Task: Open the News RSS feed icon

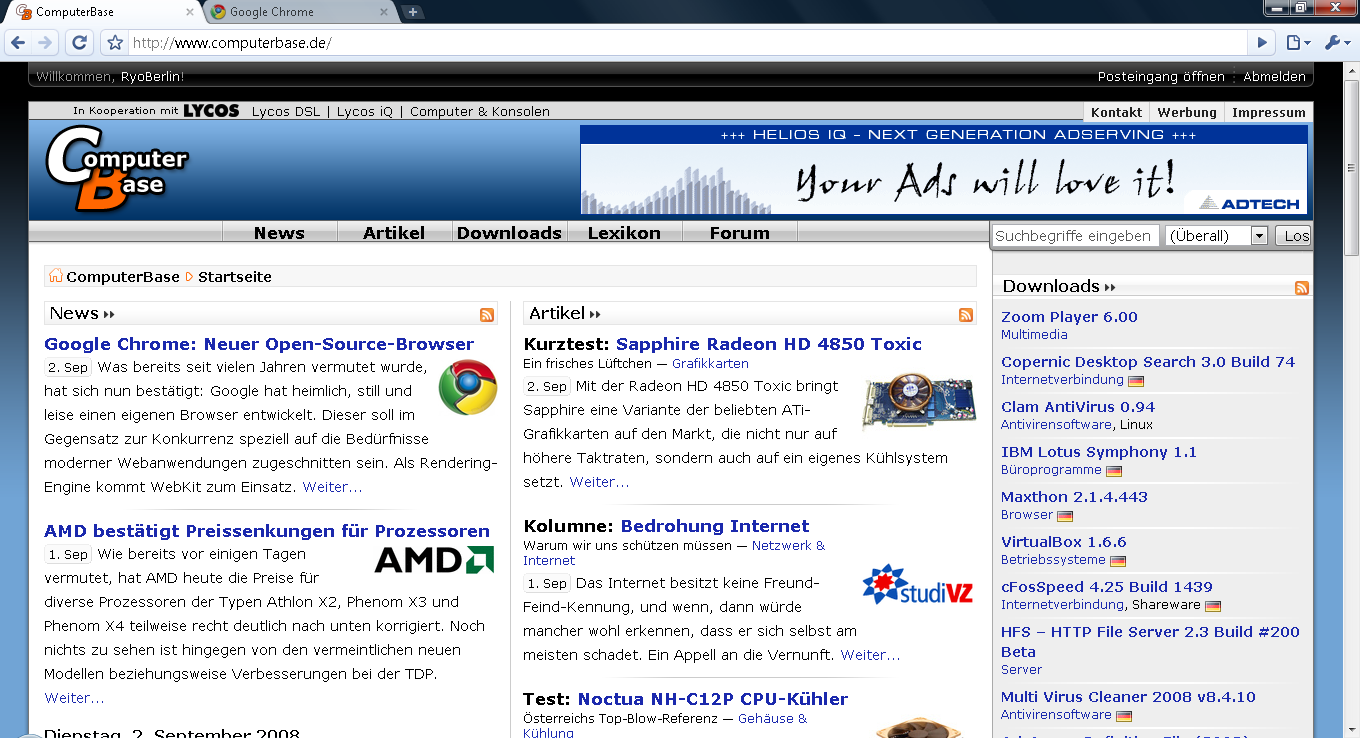Action: 487,315
